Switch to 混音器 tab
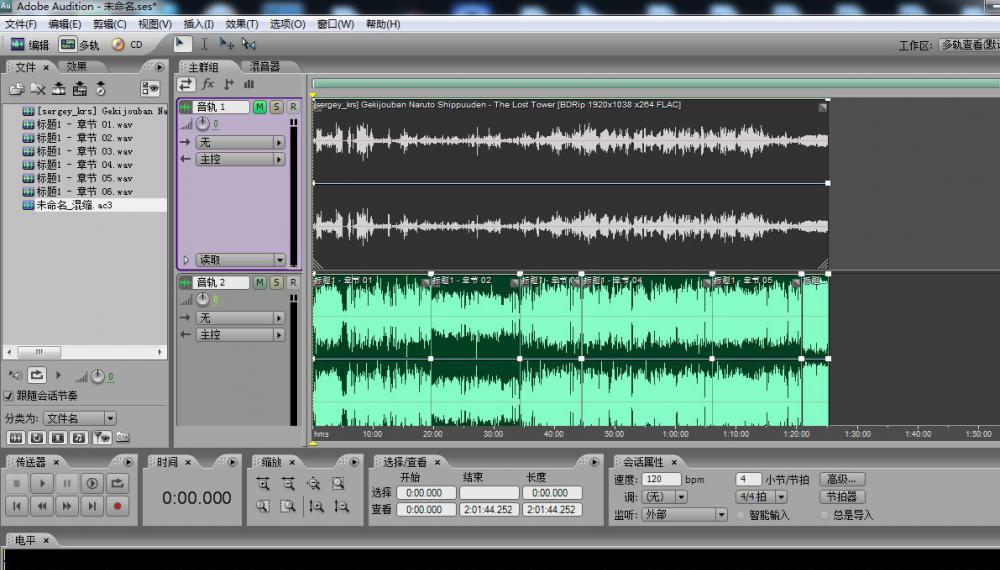The width and height of the screenshot is (1000, 570). coord(265,66)
